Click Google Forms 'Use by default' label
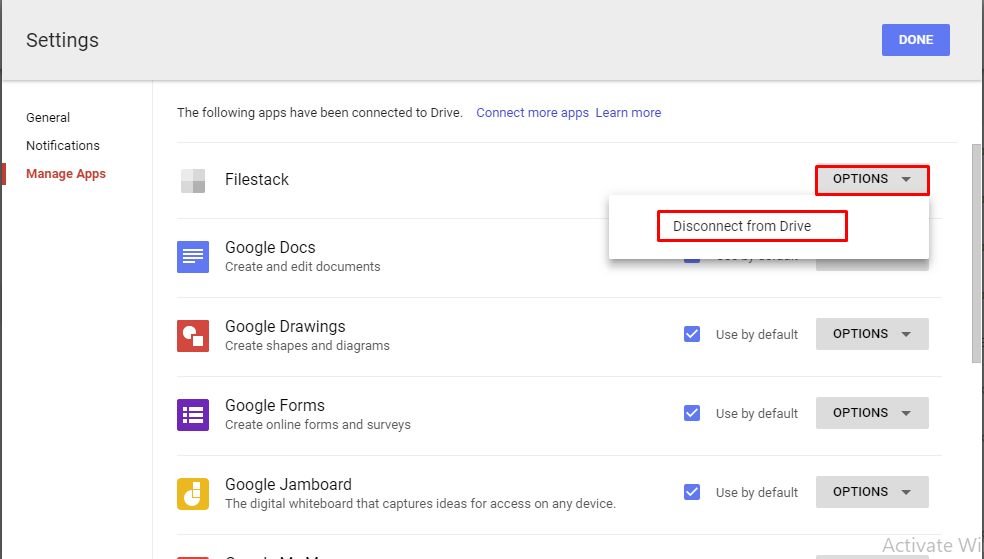Screen dimensions: 984x559 coord(757,414)
